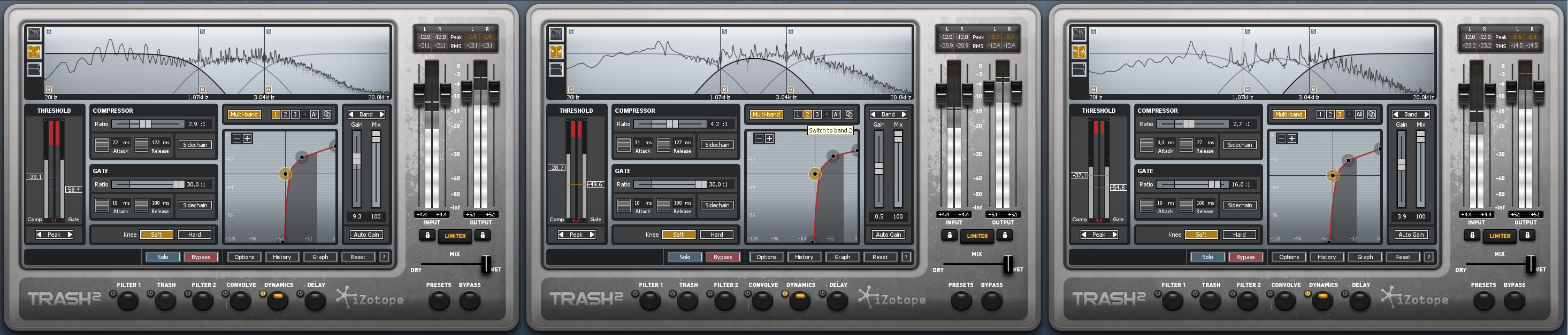Zoom out graph with minus icon, right window
This screenshot has height=335, width=1568.
pyautogui.click(x=1281, y=138)
